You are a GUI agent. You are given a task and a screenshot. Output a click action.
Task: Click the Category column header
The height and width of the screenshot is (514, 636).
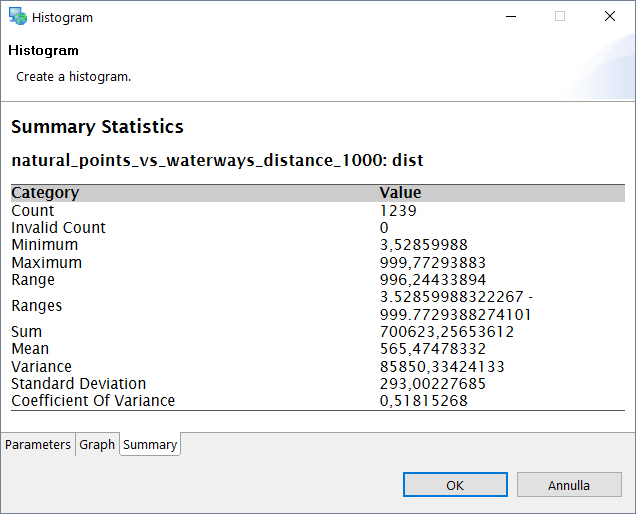(45, 193)
